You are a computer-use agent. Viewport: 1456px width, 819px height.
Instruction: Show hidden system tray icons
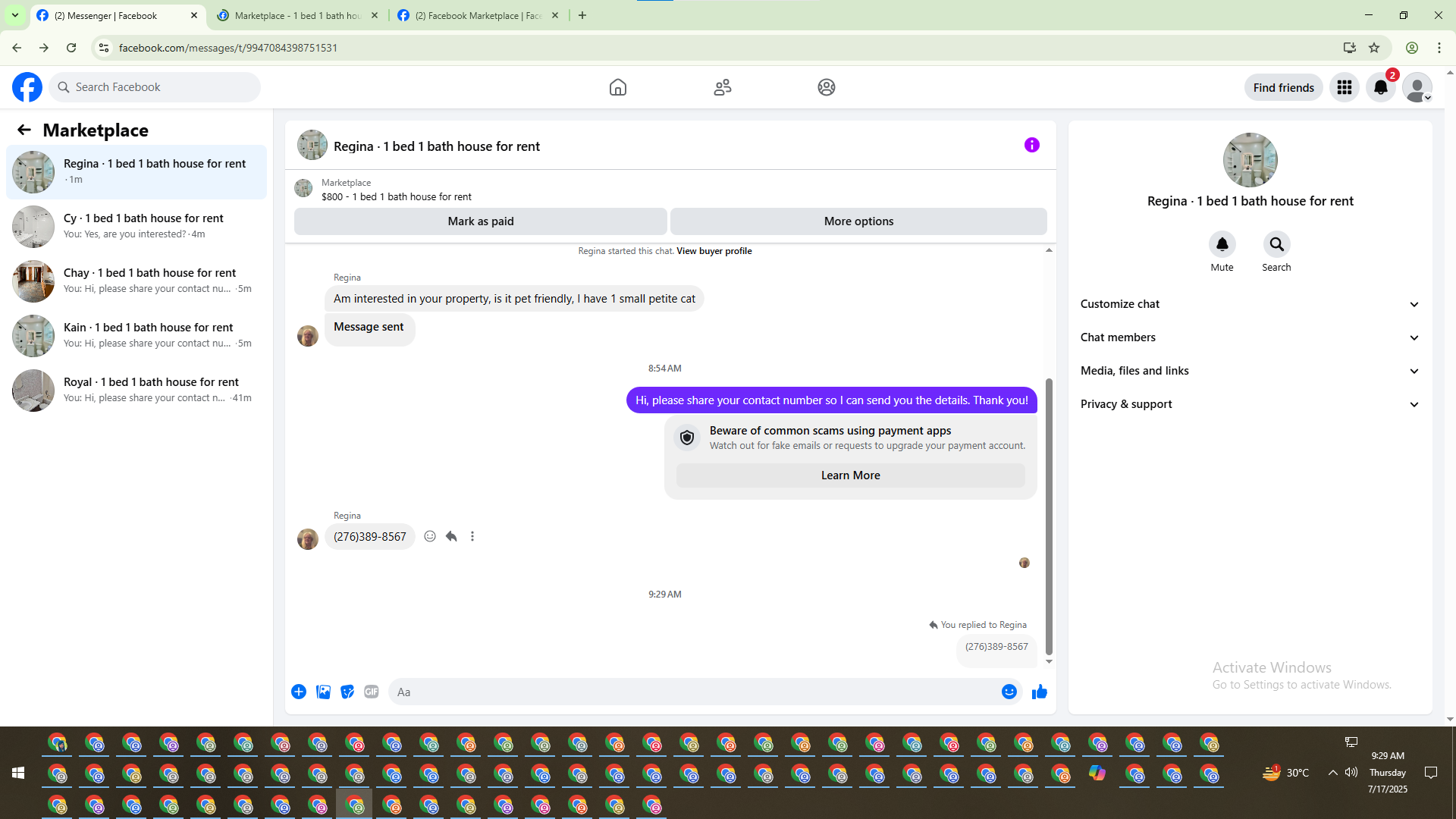[x=1332, y=773]
